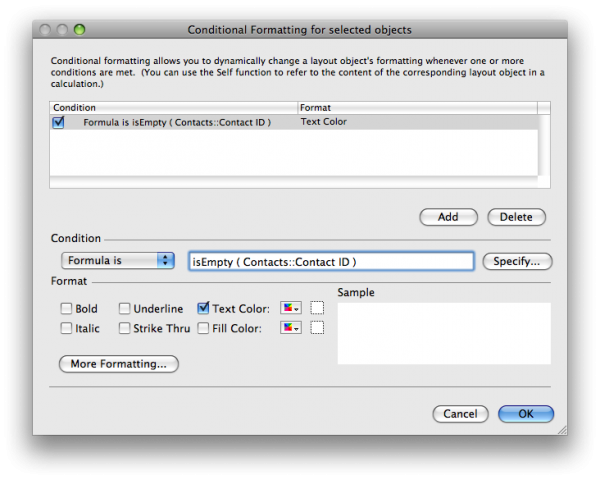This screenshot has width=600, height=480.
Task: Click the Fill Color preview swatch
Action: click(317, 328)
